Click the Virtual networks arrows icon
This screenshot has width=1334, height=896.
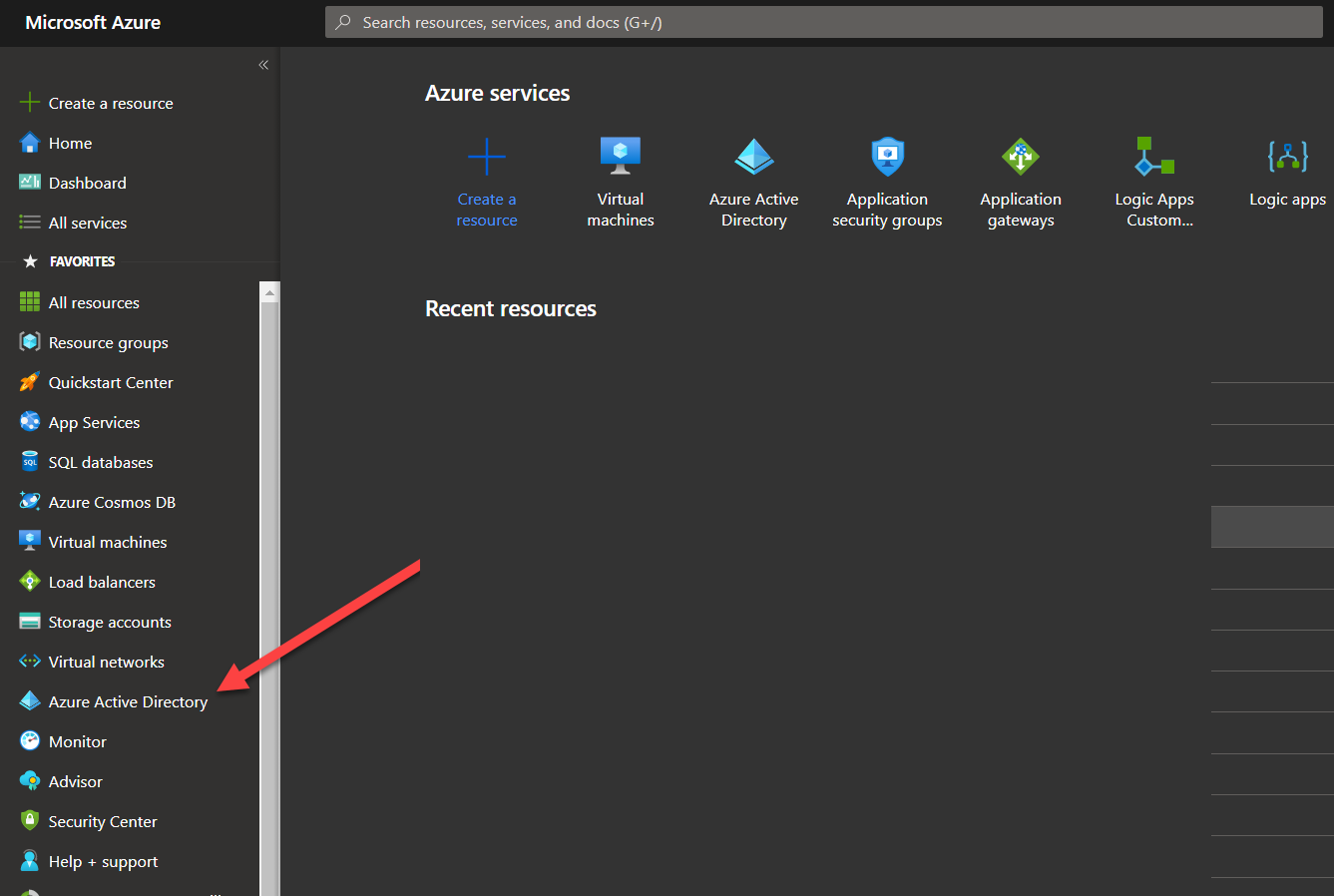30,662
